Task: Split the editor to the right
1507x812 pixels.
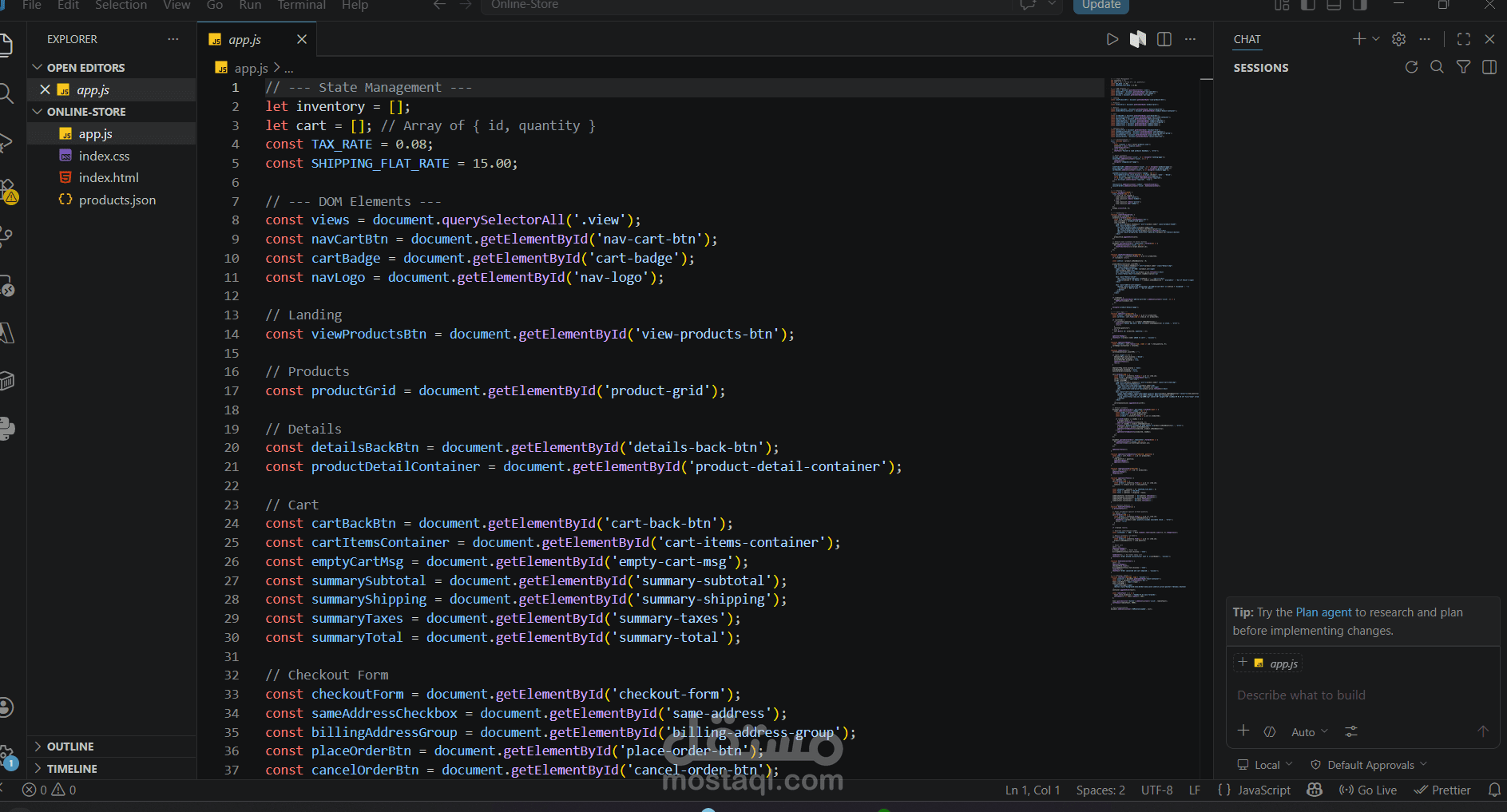Action: coord(1164,39)
